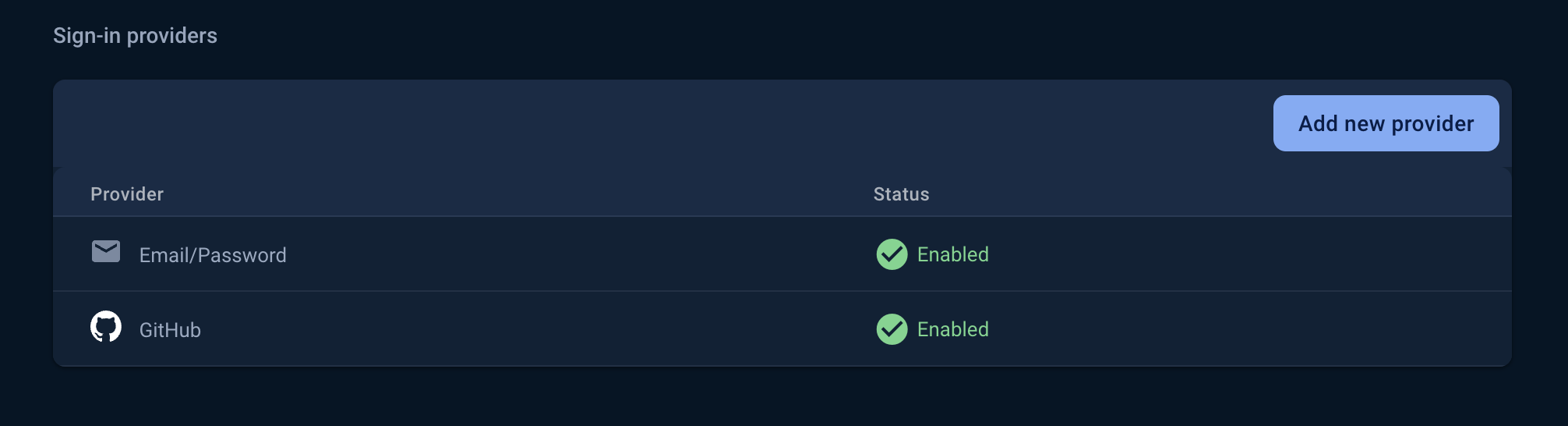Open the Email/Password provider name
This screenshot has width=1568, height=426.
tap(213, 255)
